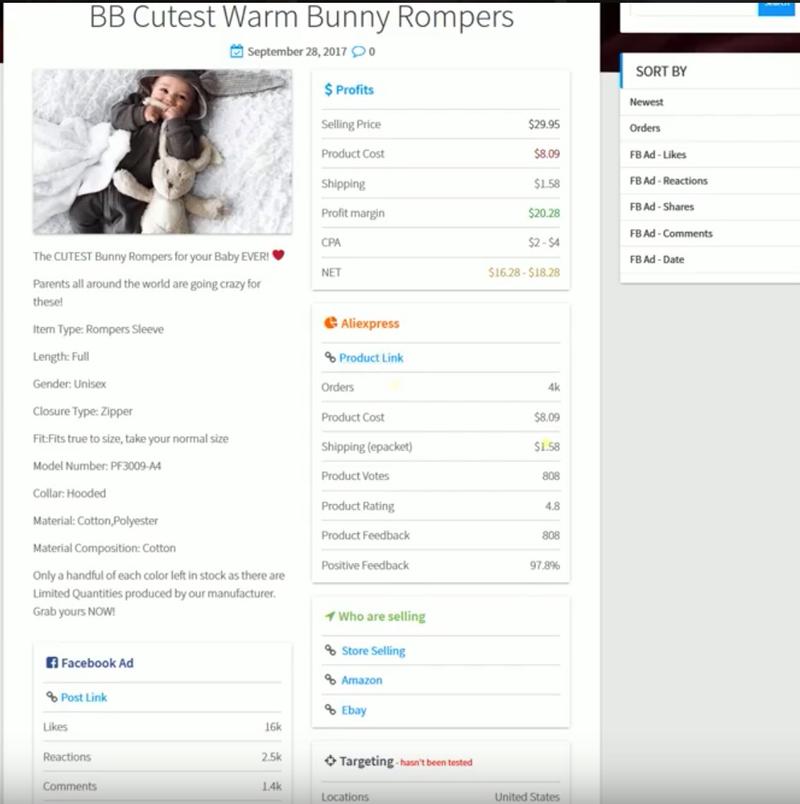The width and height of the screenshot is (800, 804).
Task: Click the calendar icon beside September 28, 2017
Action: [236, 51]
